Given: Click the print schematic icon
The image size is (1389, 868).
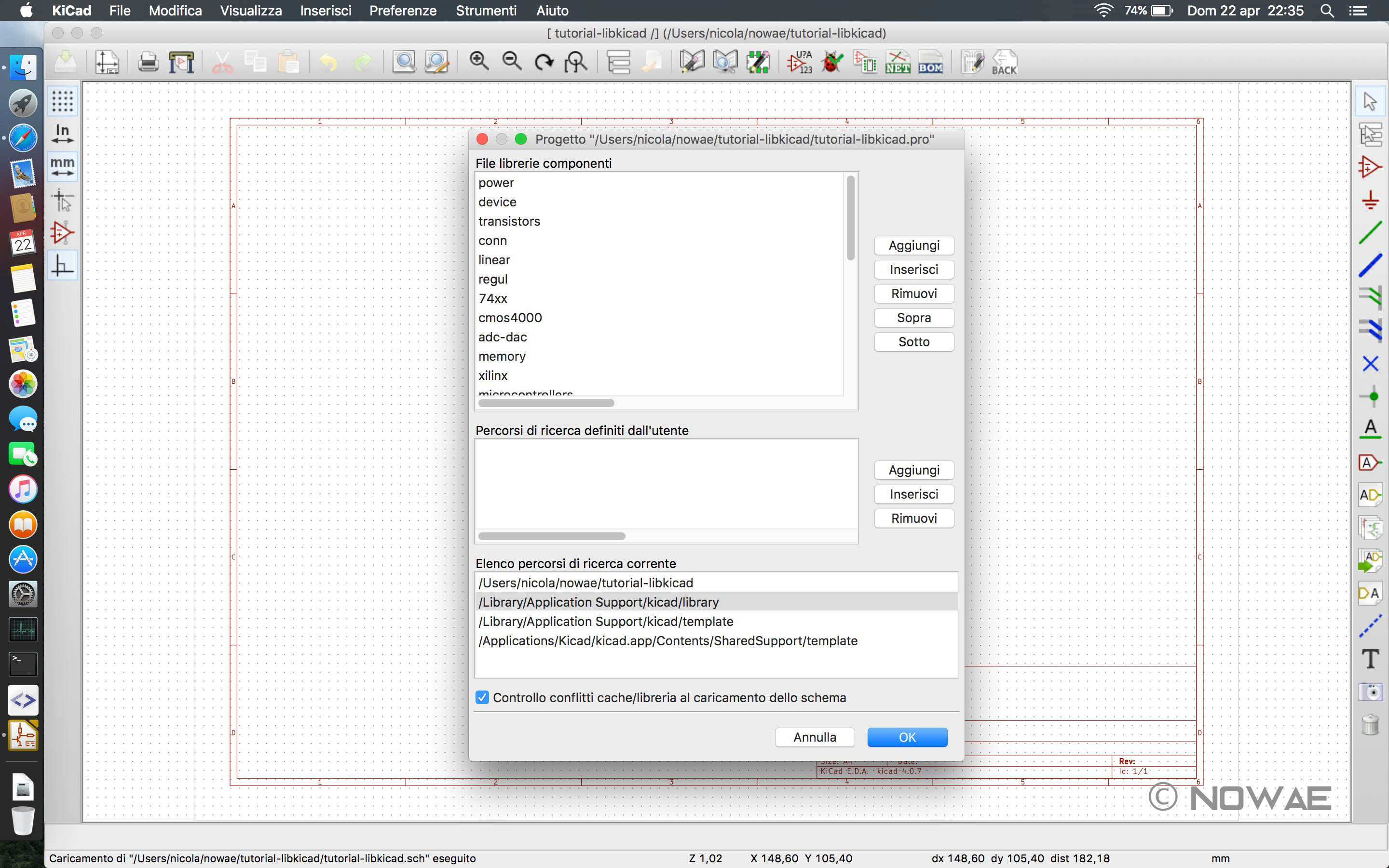Looking at the screenshot, I should tap(148, 62).
